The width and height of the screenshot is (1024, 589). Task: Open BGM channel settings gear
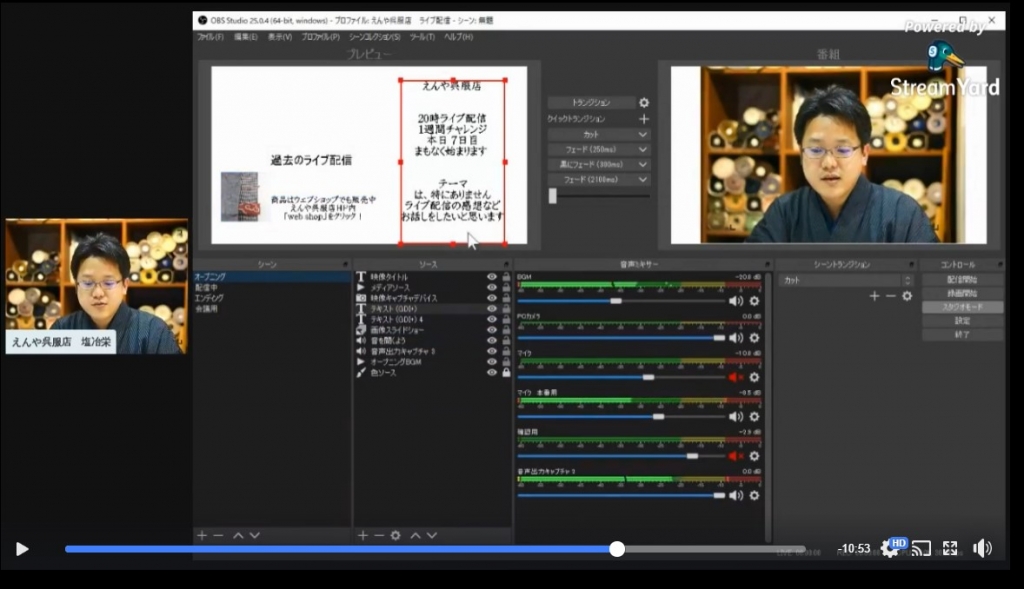tap(754, 301)
